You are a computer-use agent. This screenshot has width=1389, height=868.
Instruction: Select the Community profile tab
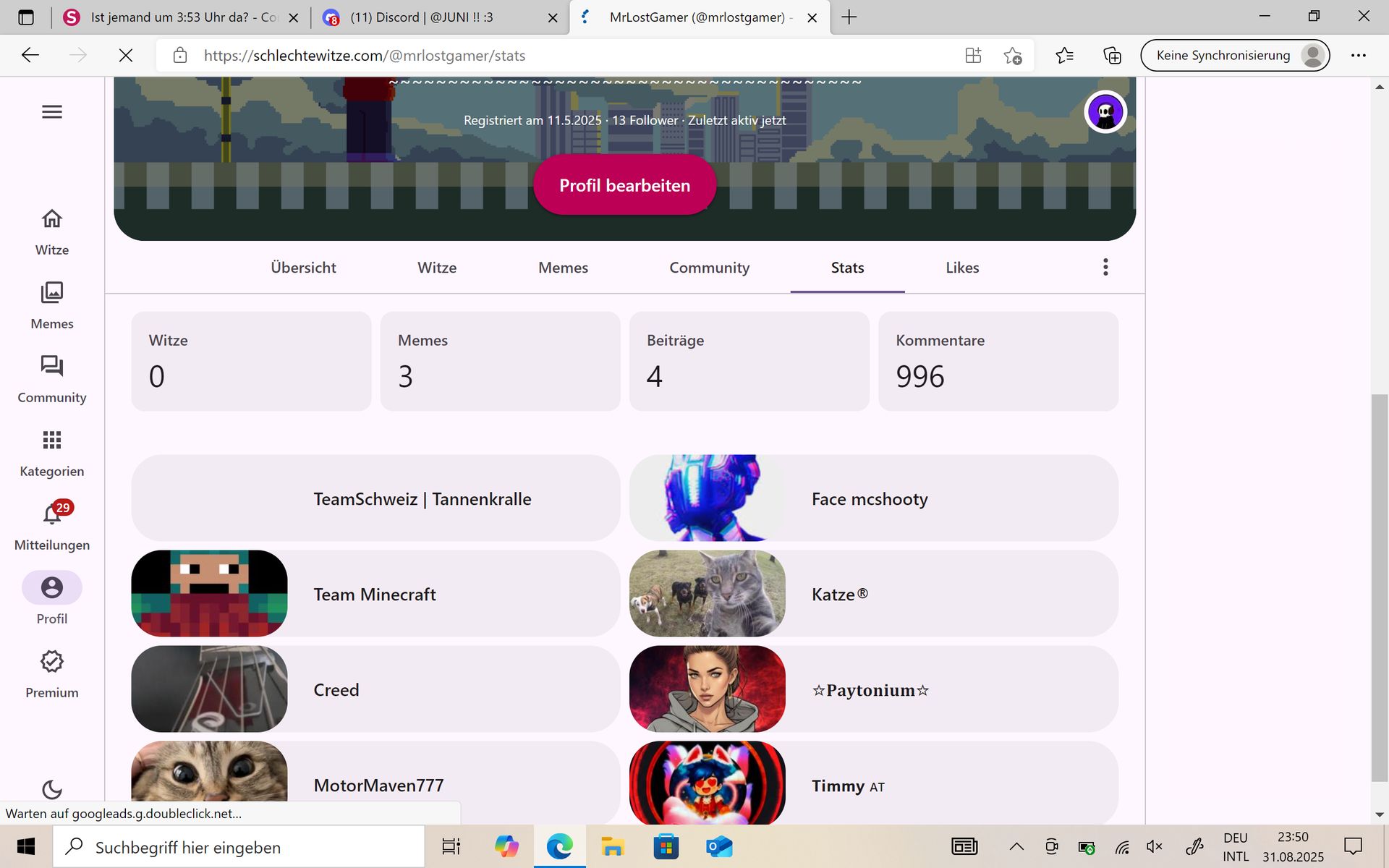708,268
